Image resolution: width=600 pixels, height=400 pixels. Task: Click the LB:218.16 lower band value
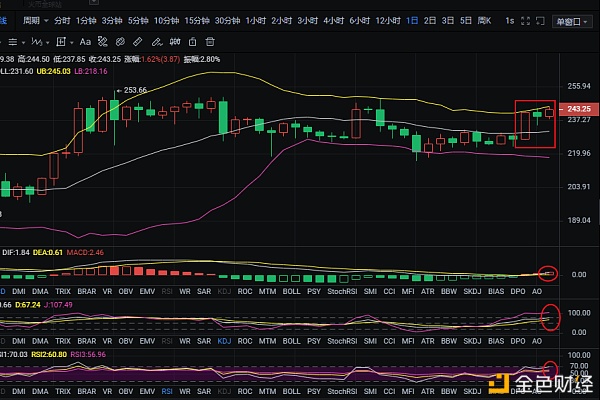tap(91, 71)
